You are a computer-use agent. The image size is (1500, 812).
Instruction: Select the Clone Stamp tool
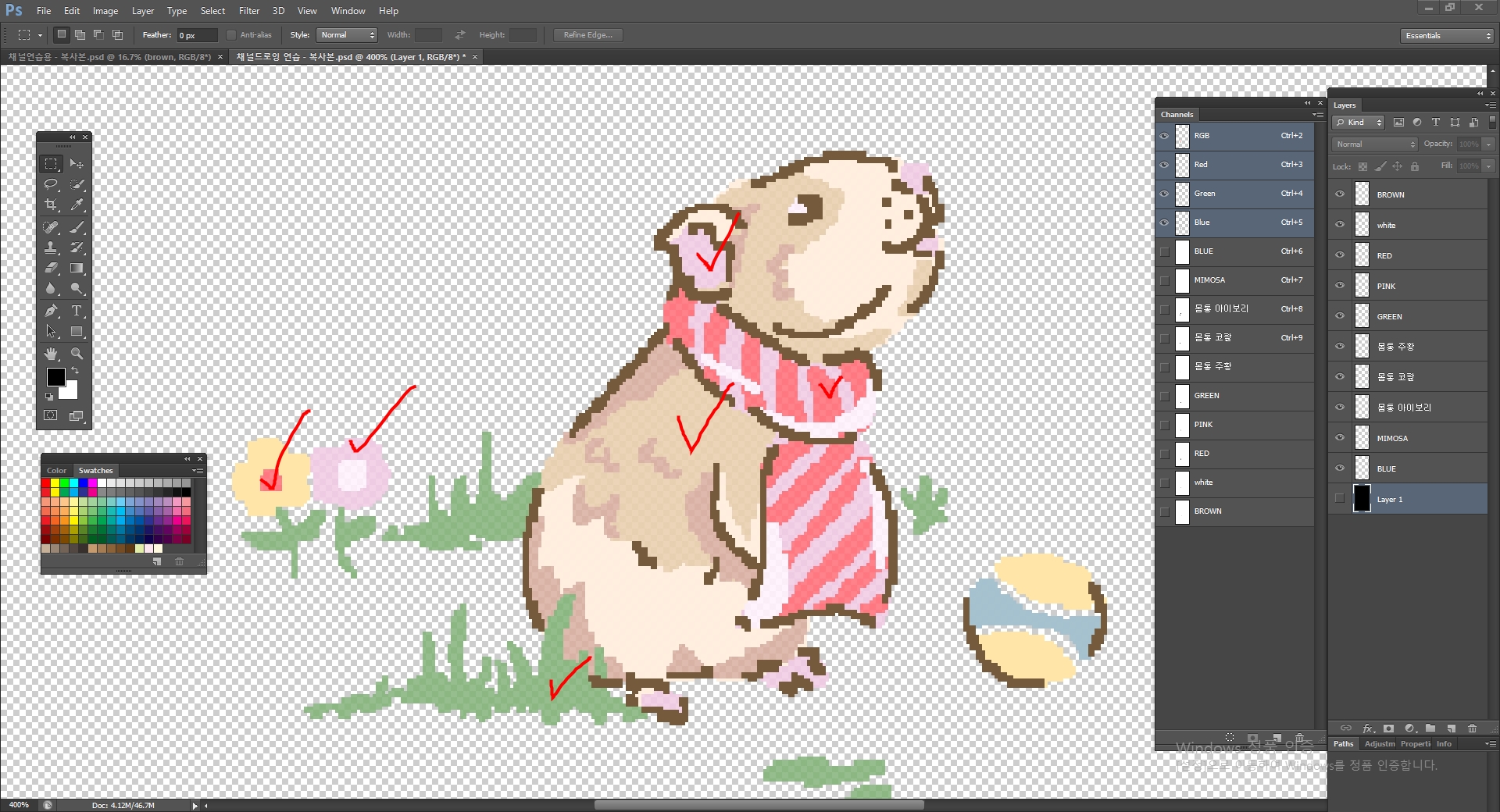click(x=51, y=248)
